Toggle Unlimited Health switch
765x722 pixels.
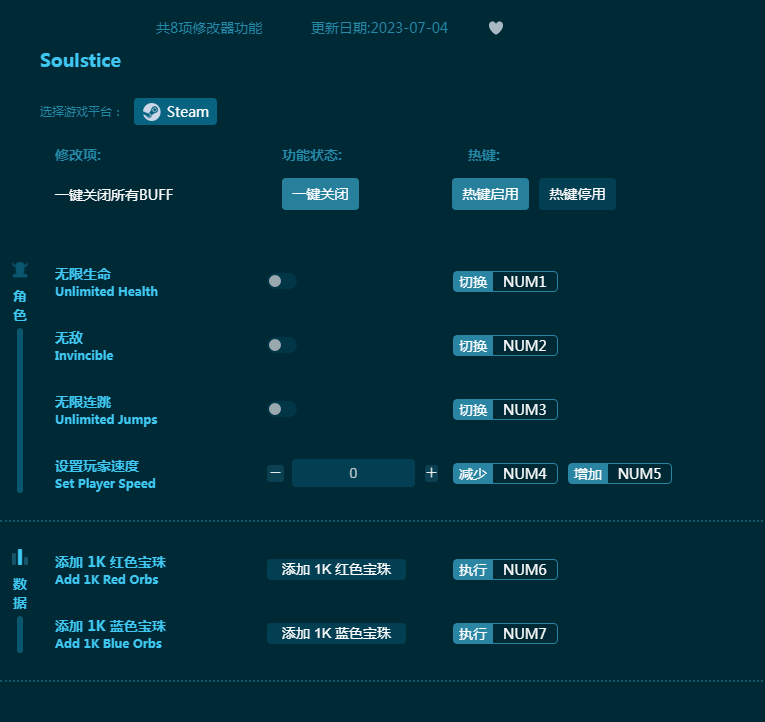(x=282, y=281)
